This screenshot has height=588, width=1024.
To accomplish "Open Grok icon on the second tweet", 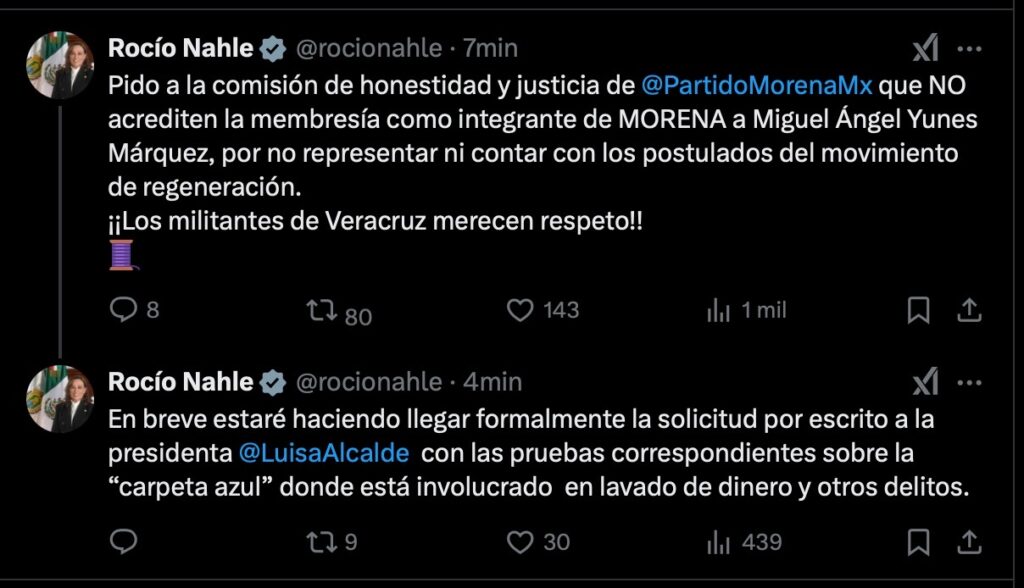I will (926, 381).
